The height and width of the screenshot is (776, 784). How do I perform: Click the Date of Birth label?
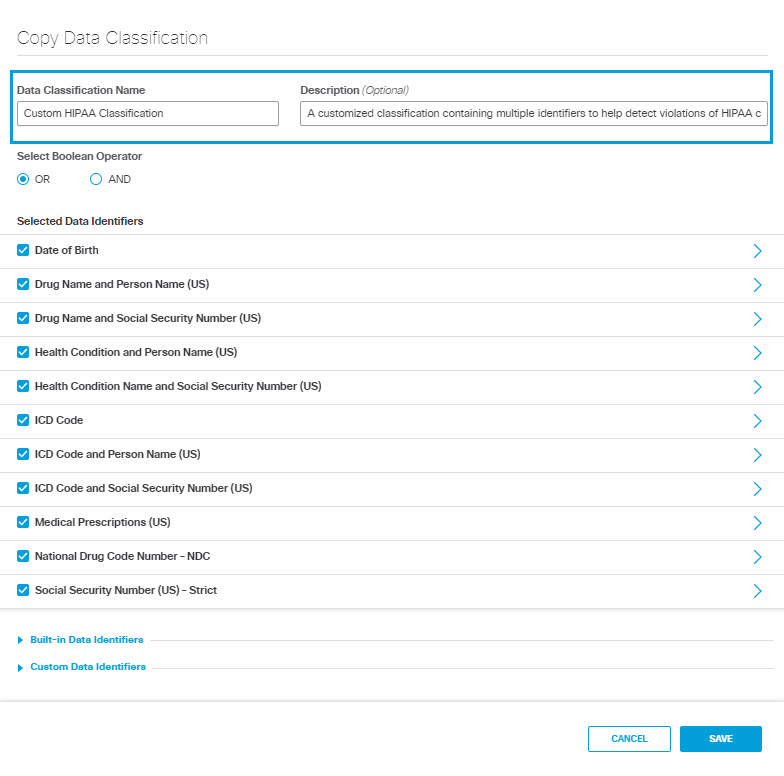(66, 250)
